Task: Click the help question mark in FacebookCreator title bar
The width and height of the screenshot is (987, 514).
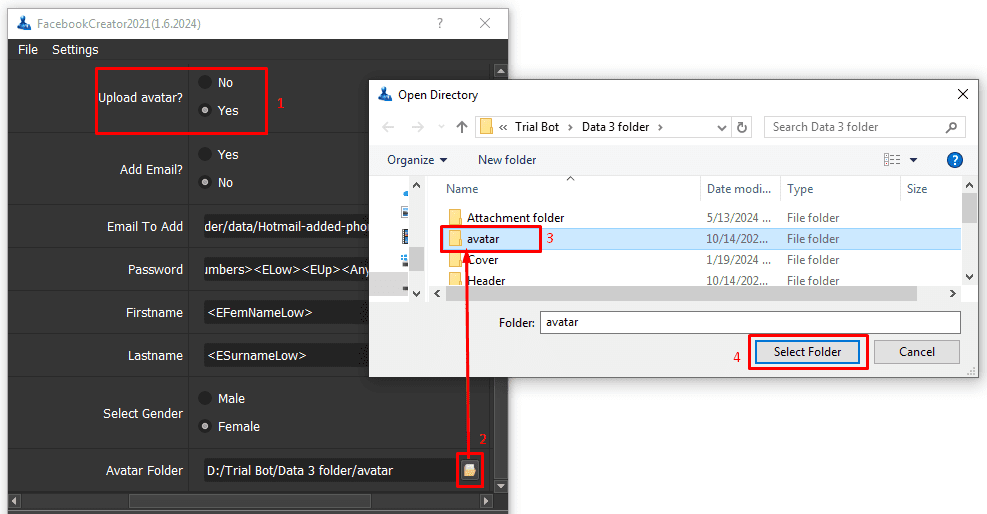Action: tap(439, 23)
